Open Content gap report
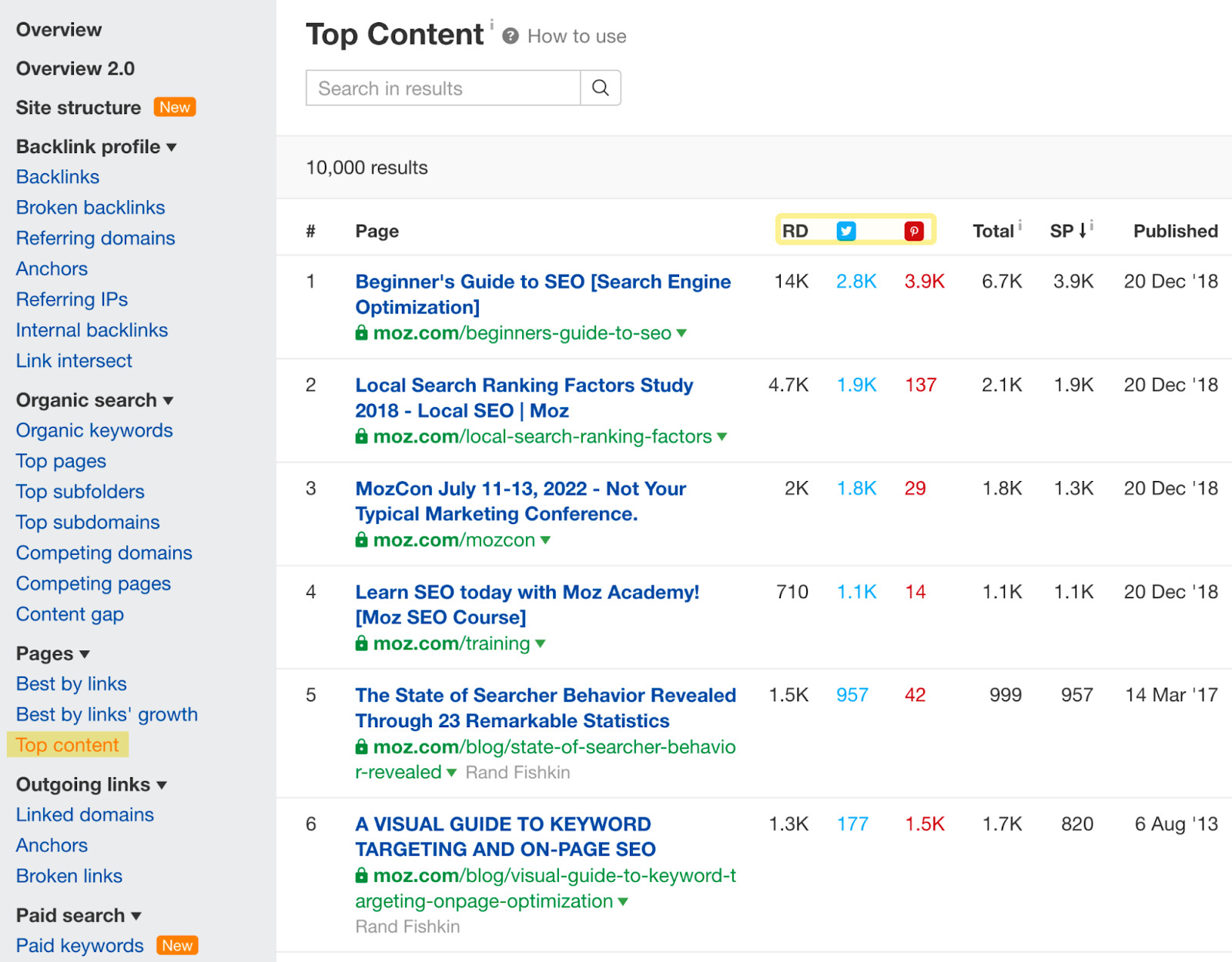1232x962 pixels. tap(70, 614)
